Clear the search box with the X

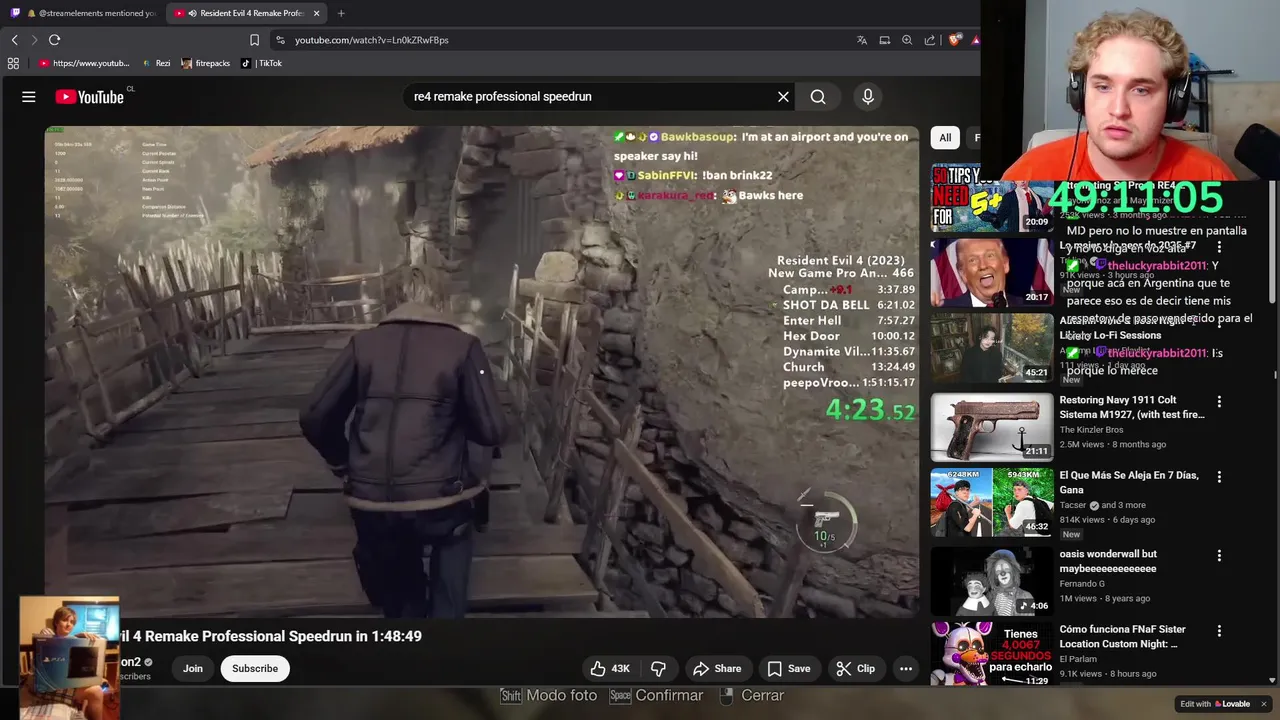(x=783, y=97)
